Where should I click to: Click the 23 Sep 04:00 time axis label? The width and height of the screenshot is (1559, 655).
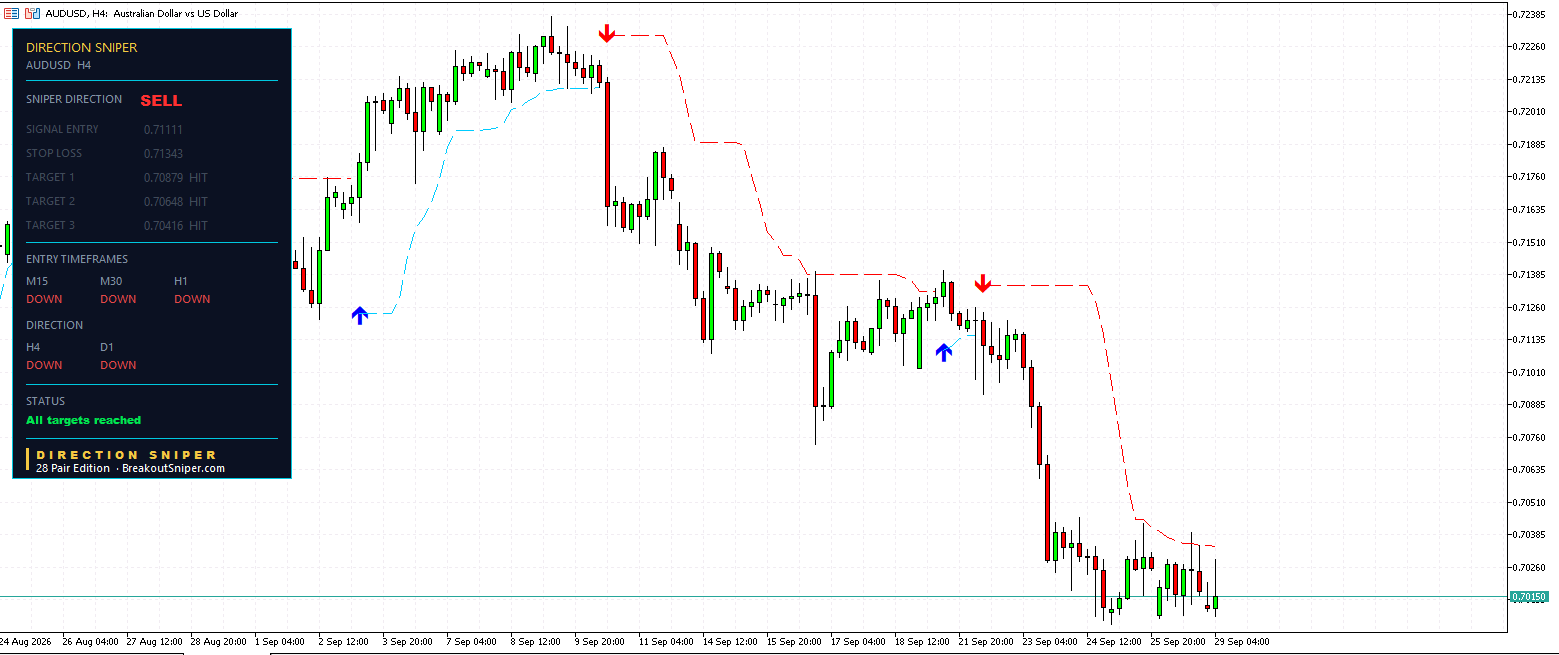tap(1050, 641)
